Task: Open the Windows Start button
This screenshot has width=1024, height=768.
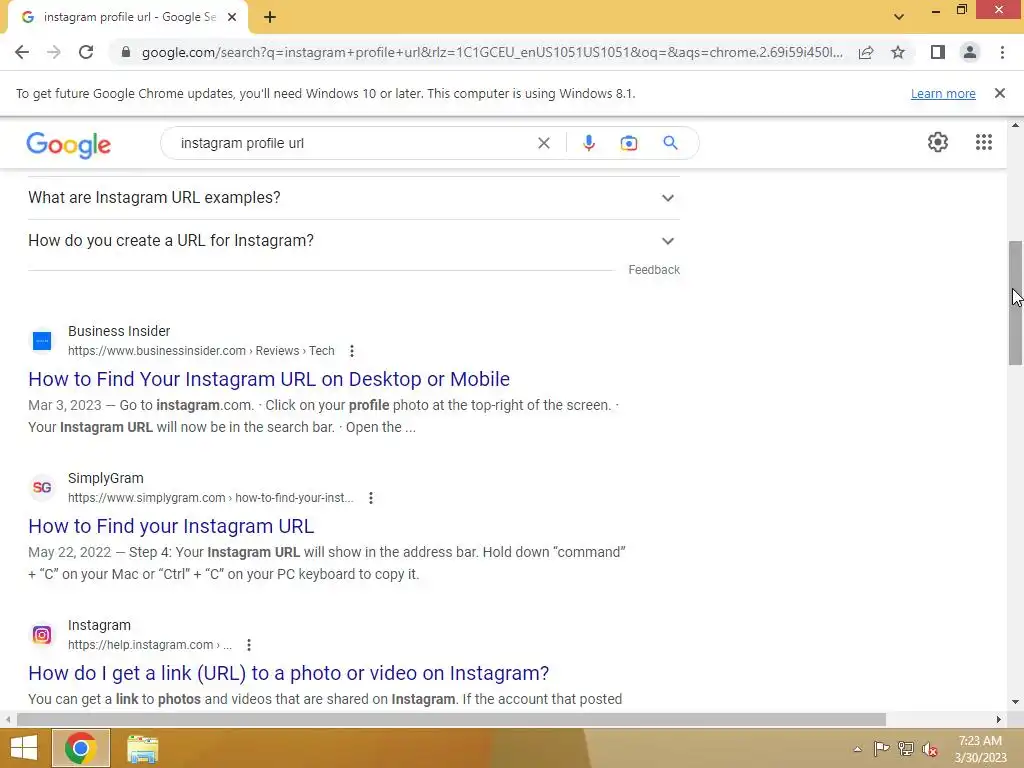Action: 24,748
